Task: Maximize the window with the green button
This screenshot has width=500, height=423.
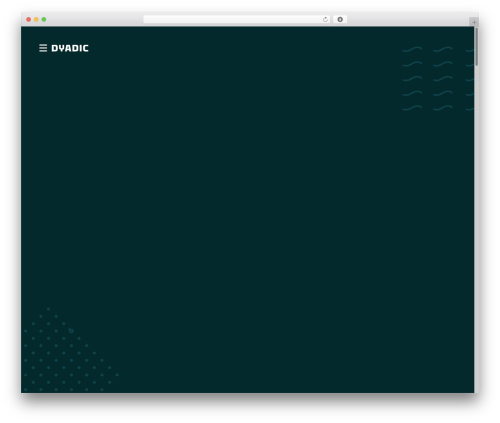Action: [x=44, y=19]
